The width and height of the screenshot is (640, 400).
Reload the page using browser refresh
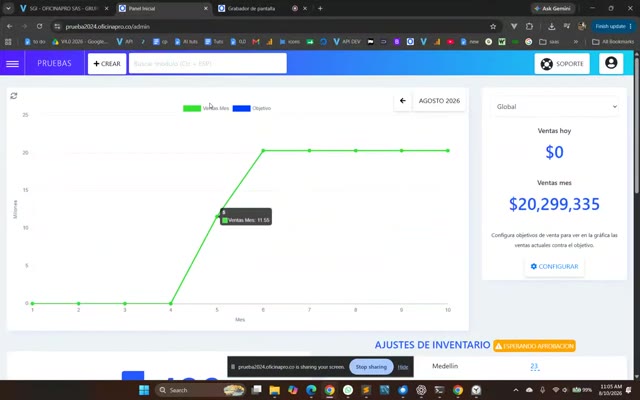[40, 27]
